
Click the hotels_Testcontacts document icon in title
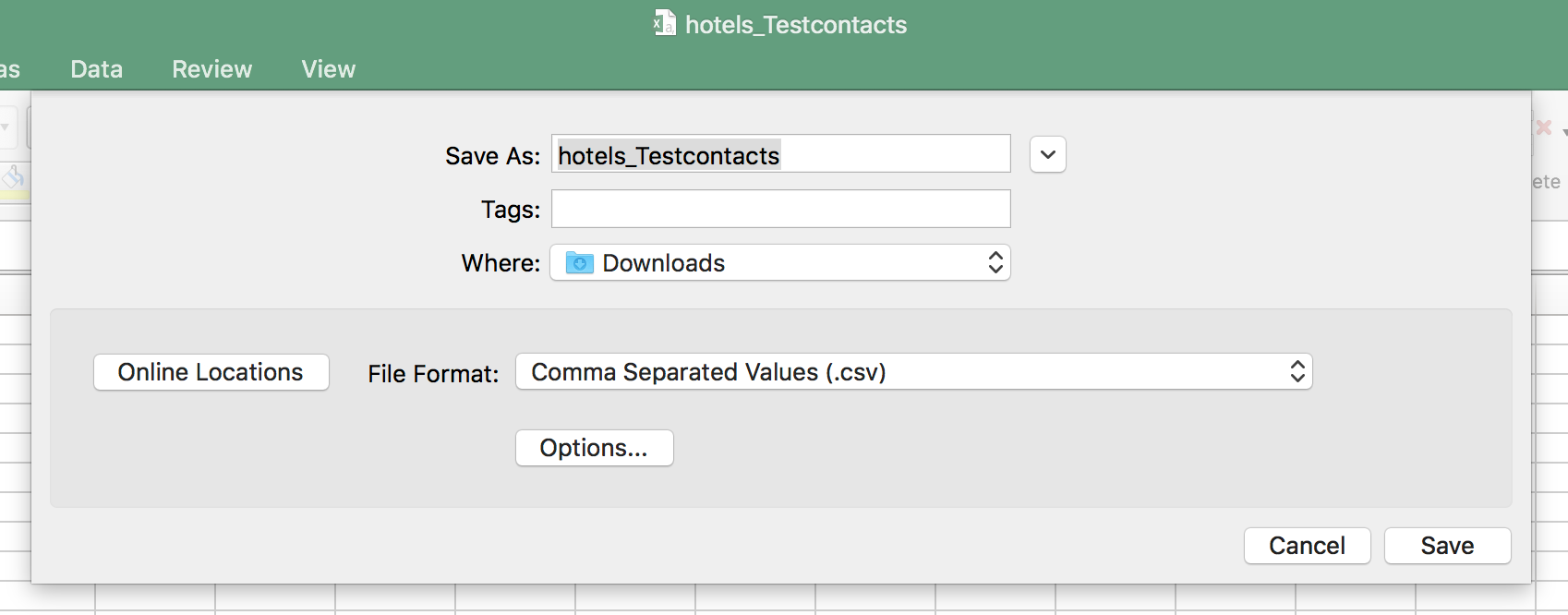(x=664, y=23)
